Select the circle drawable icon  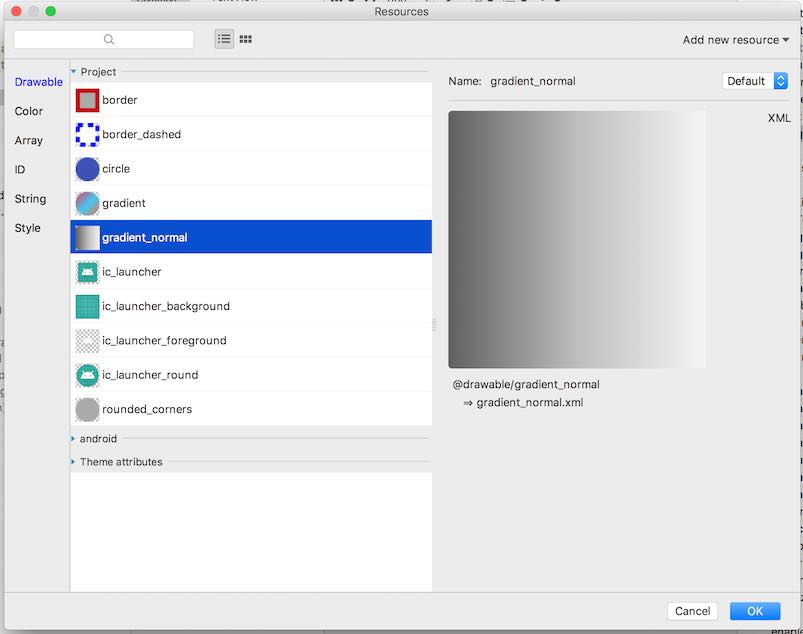(87, 169)
